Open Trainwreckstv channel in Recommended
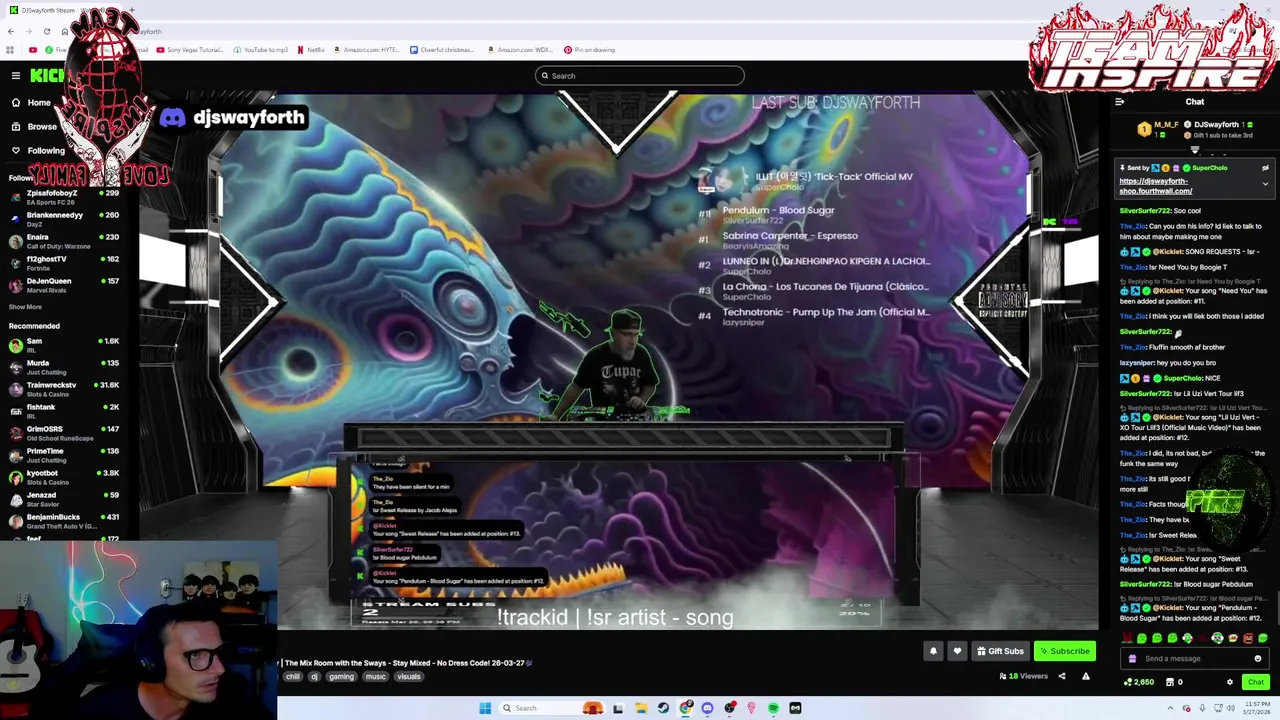Screen dimensions: 1280x720 click(x=64, y=389)
